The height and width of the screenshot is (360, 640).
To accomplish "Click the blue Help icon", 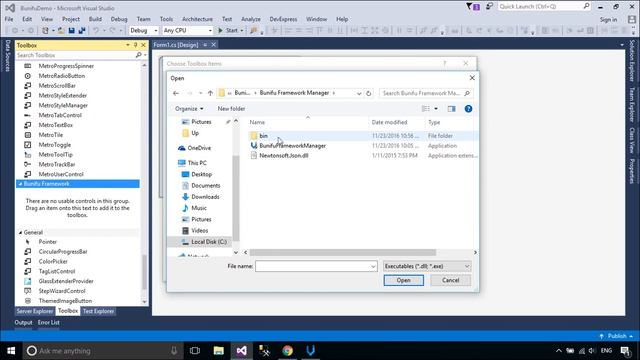I will (468, 109).
